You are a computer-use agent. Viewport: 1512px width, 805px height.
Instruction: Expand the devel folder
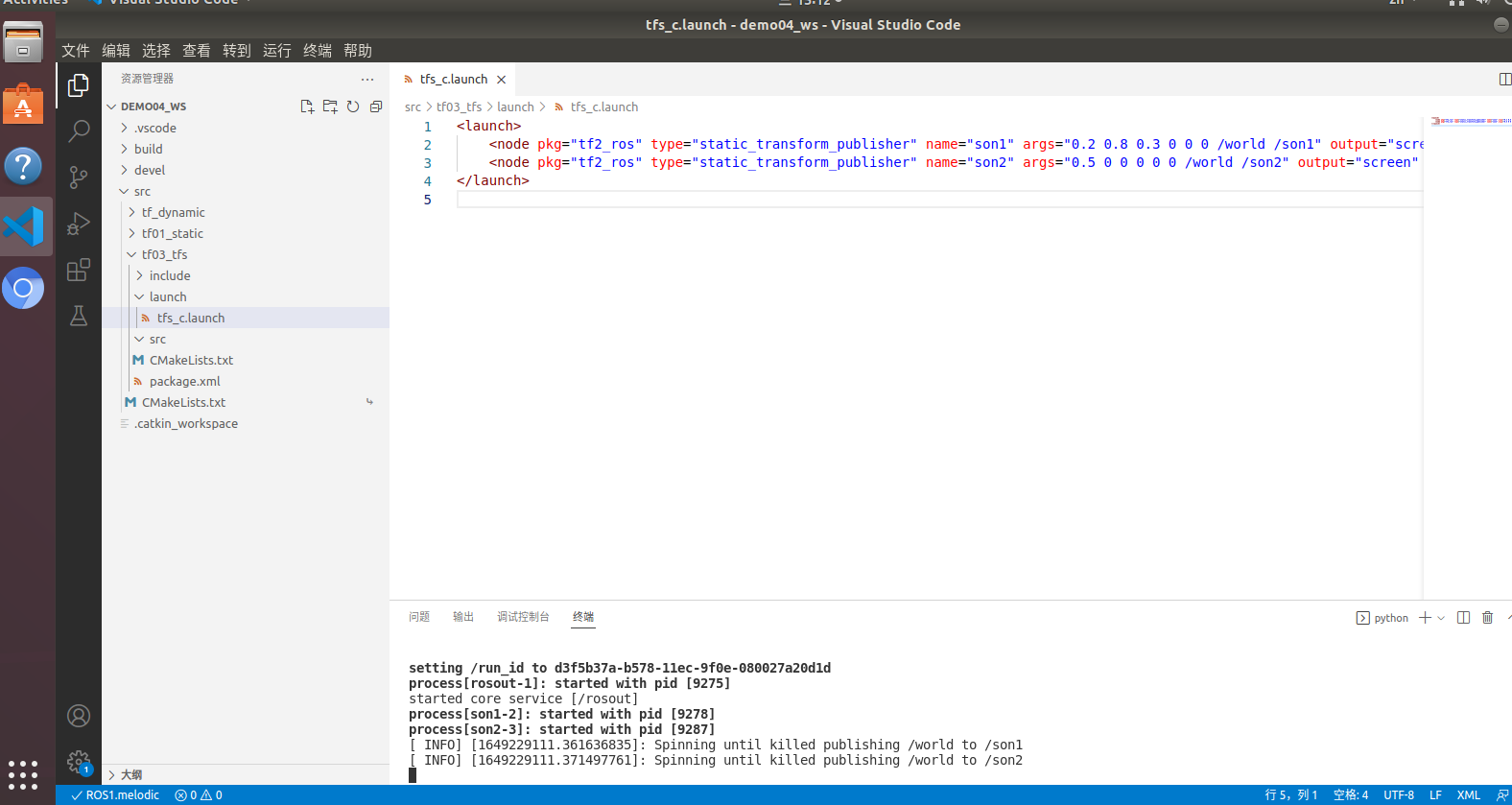[150, 170]
